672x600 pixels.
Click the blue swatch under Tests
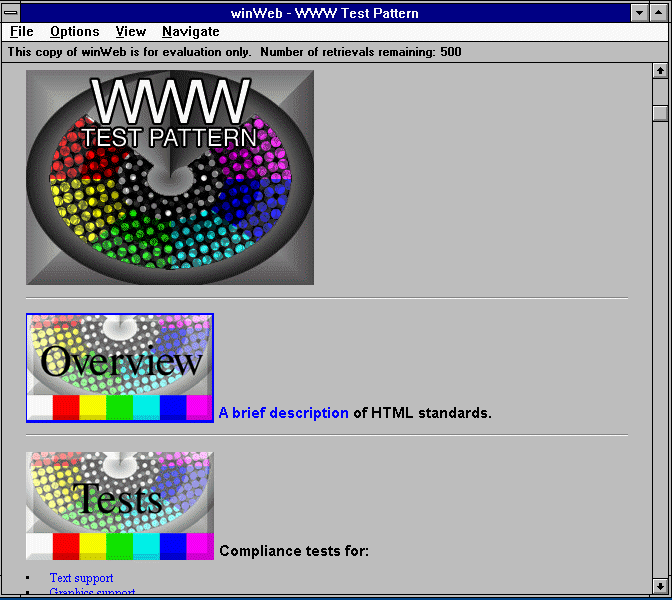tap(173, 546)
